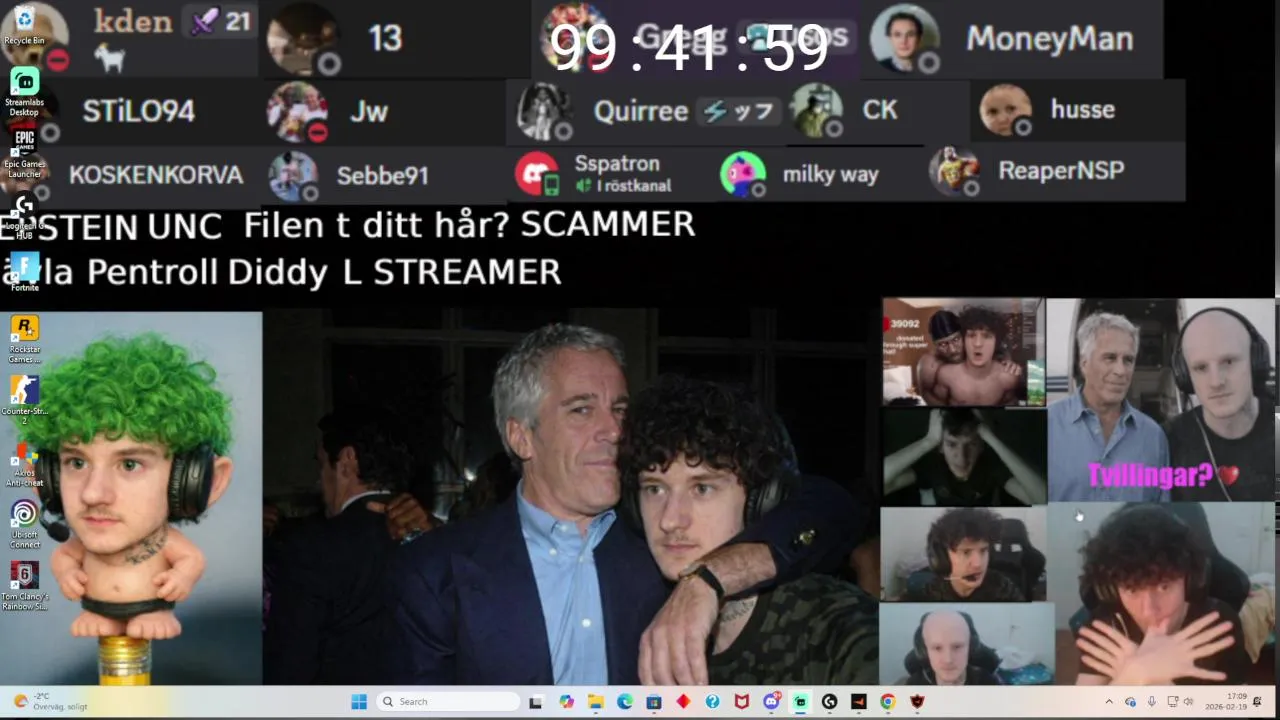Open the blue question mark help app
This screenshot has height=720, width=1280.
(712, 702)
